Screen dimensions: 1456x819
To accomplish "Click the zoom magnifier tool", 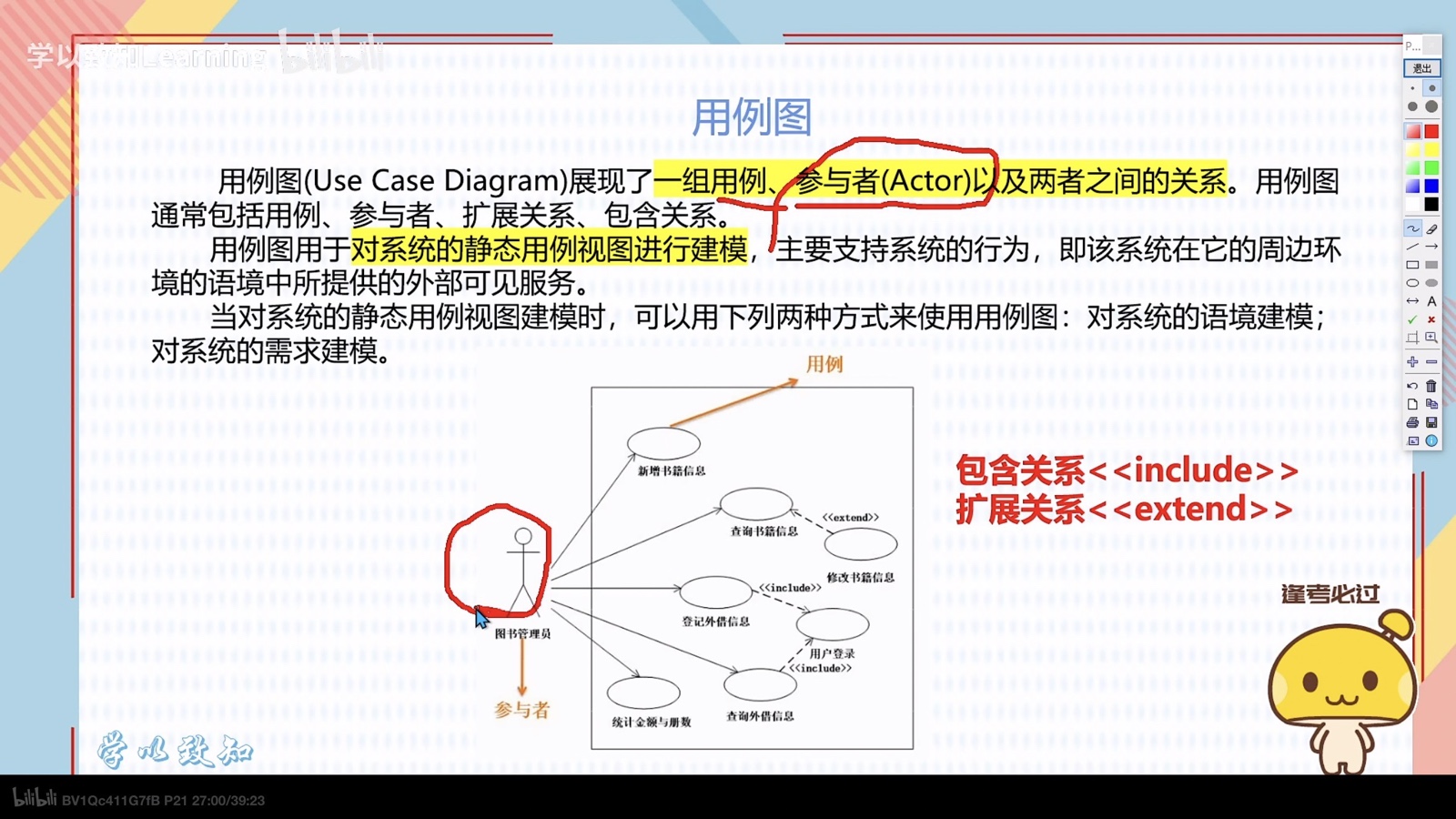I will (1431, 338).
